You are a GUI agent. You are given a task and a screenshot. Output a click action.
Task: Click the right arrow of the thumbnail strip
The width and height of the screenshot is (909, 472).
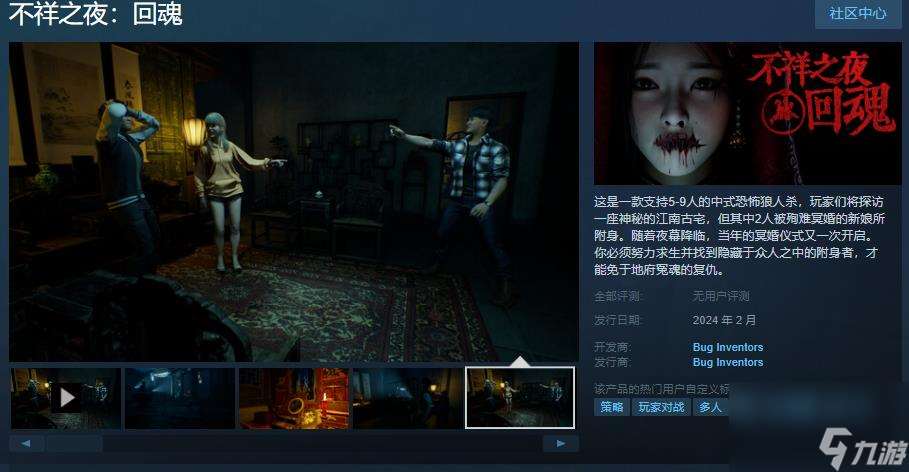(x=561, y=444)
